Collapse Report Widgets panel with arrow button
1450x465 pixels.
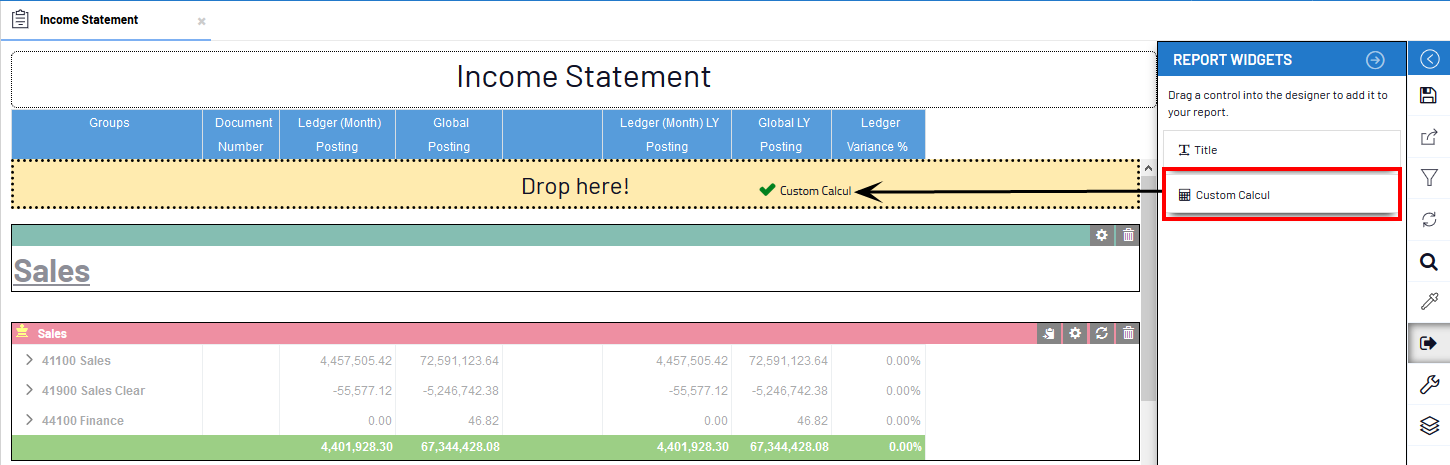[x=1375, y=60]
